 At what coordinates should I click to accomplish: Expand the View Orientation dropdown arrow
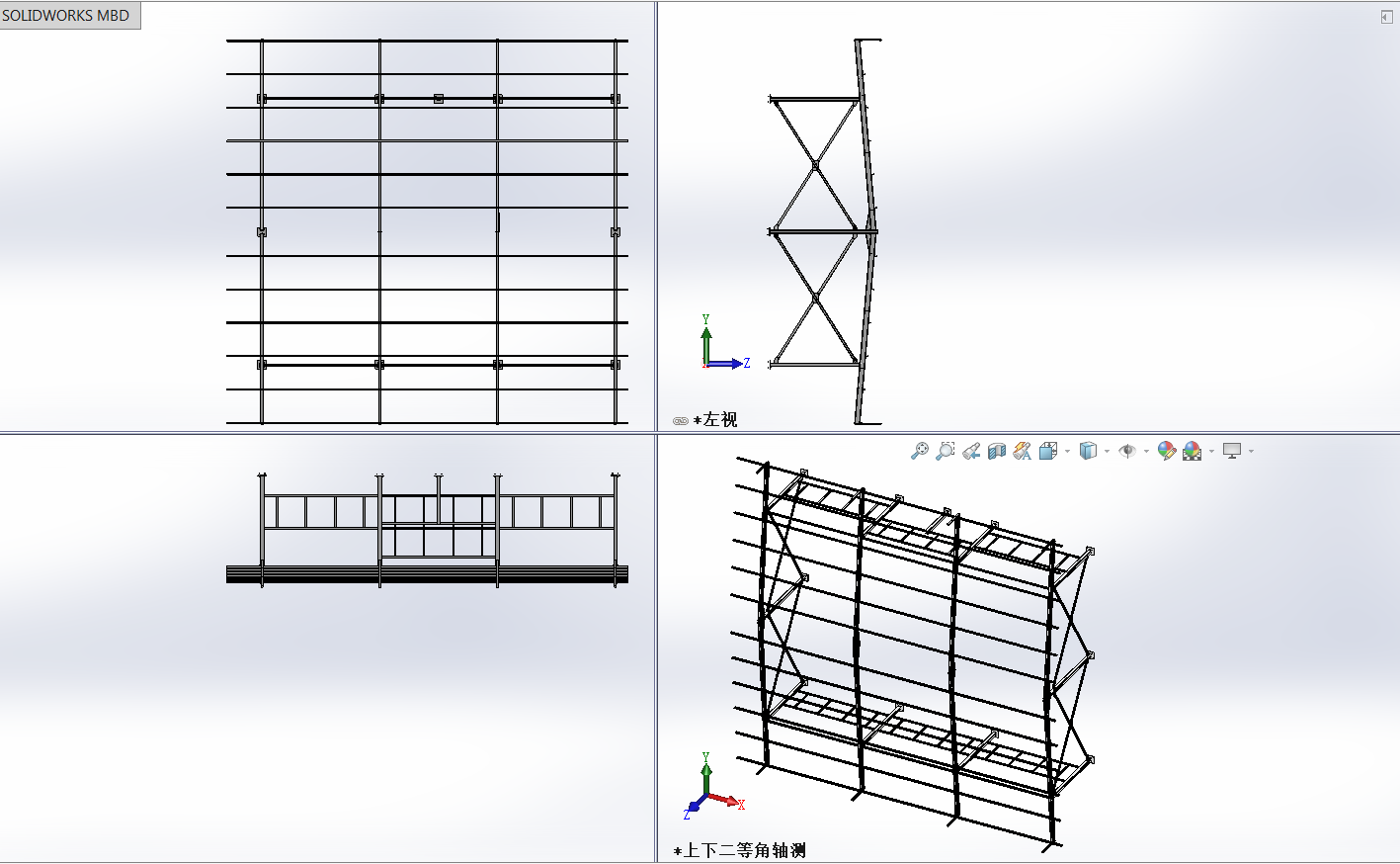tap(1067, 452)
